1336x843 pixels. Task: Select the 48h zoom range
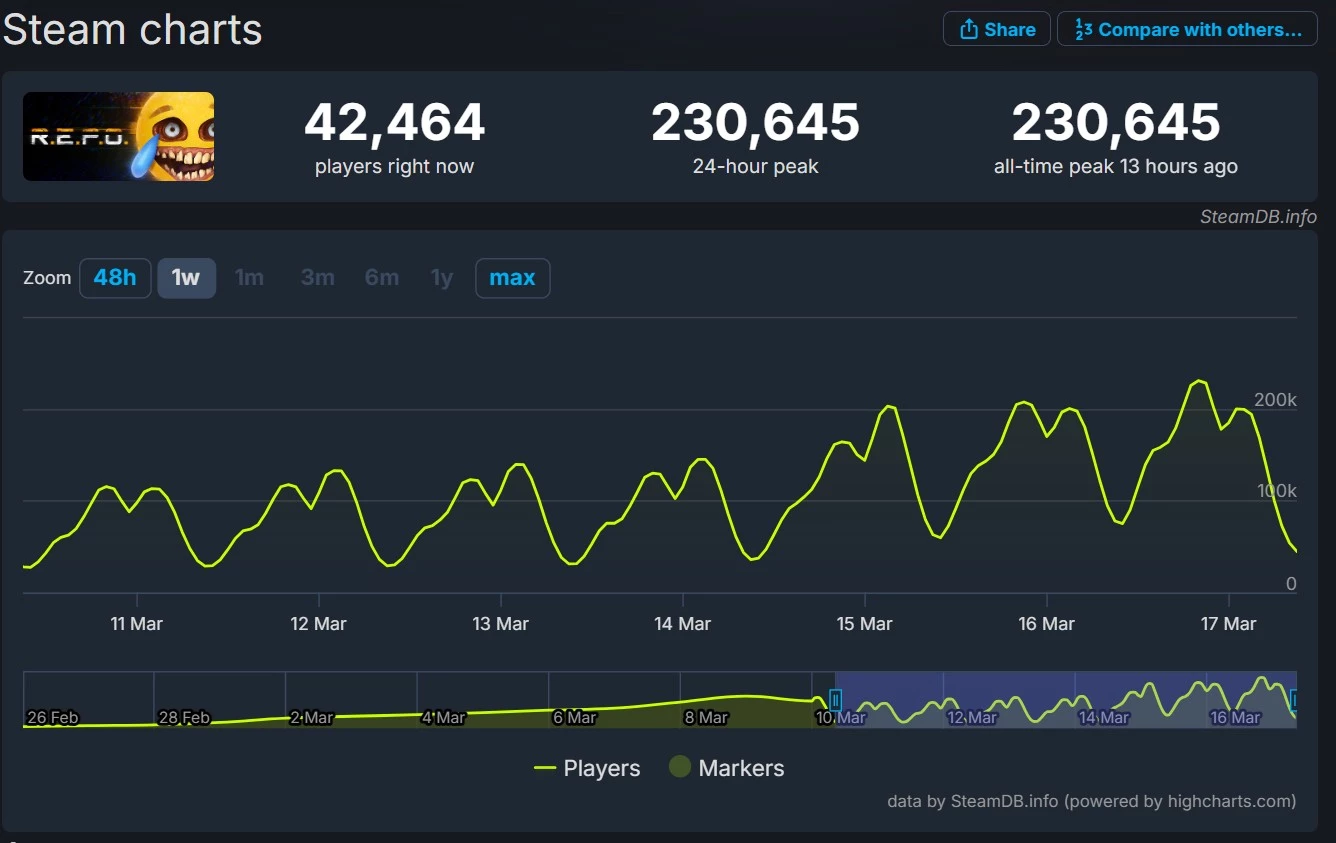tap(115, 278)
